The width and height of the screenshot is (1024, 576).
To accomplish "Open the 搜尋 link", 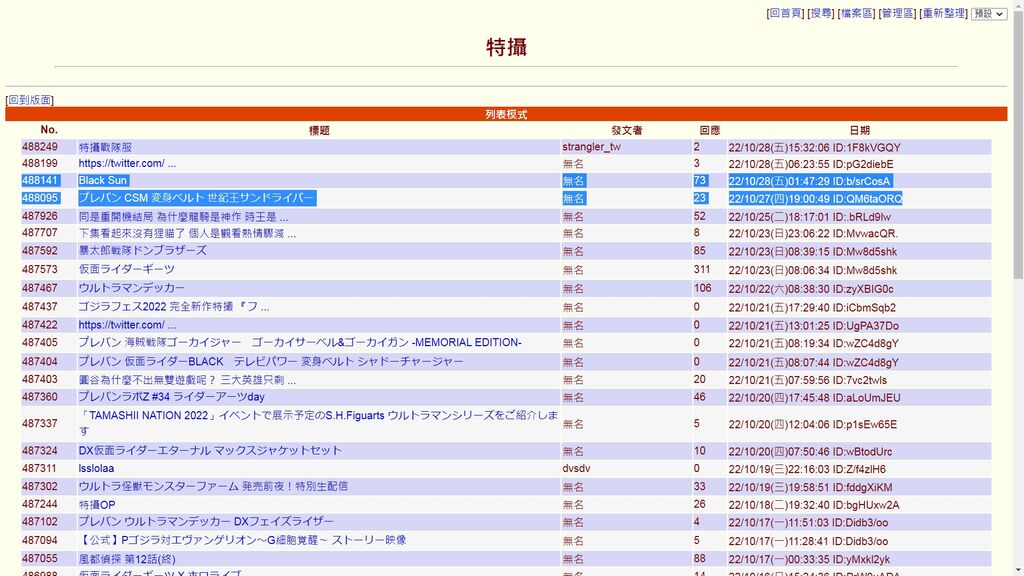I will coord(820,13).
